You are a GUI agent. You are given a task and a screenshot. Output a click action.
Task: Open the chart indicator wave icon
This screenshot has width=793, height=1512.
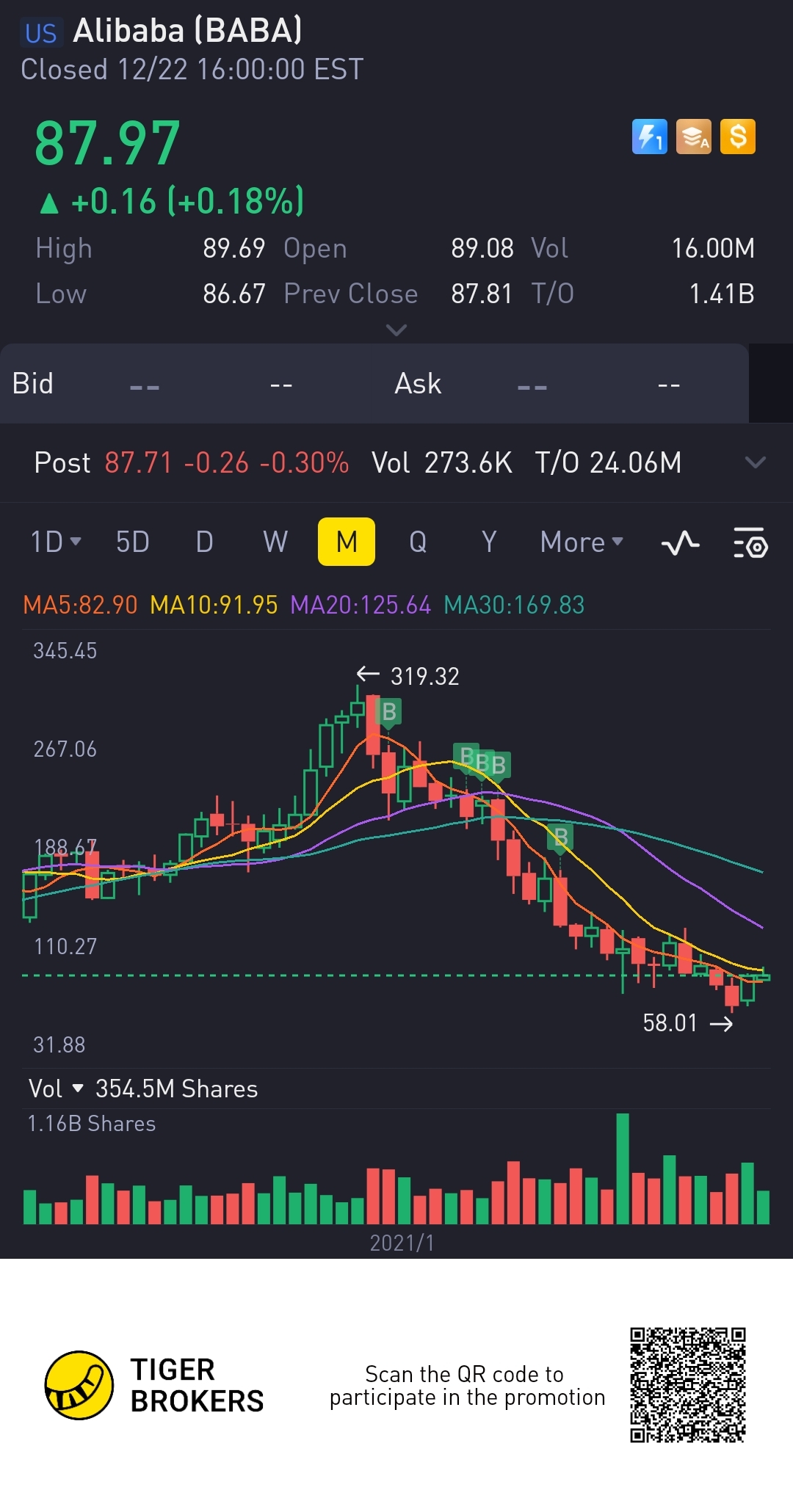coord(681,543)
